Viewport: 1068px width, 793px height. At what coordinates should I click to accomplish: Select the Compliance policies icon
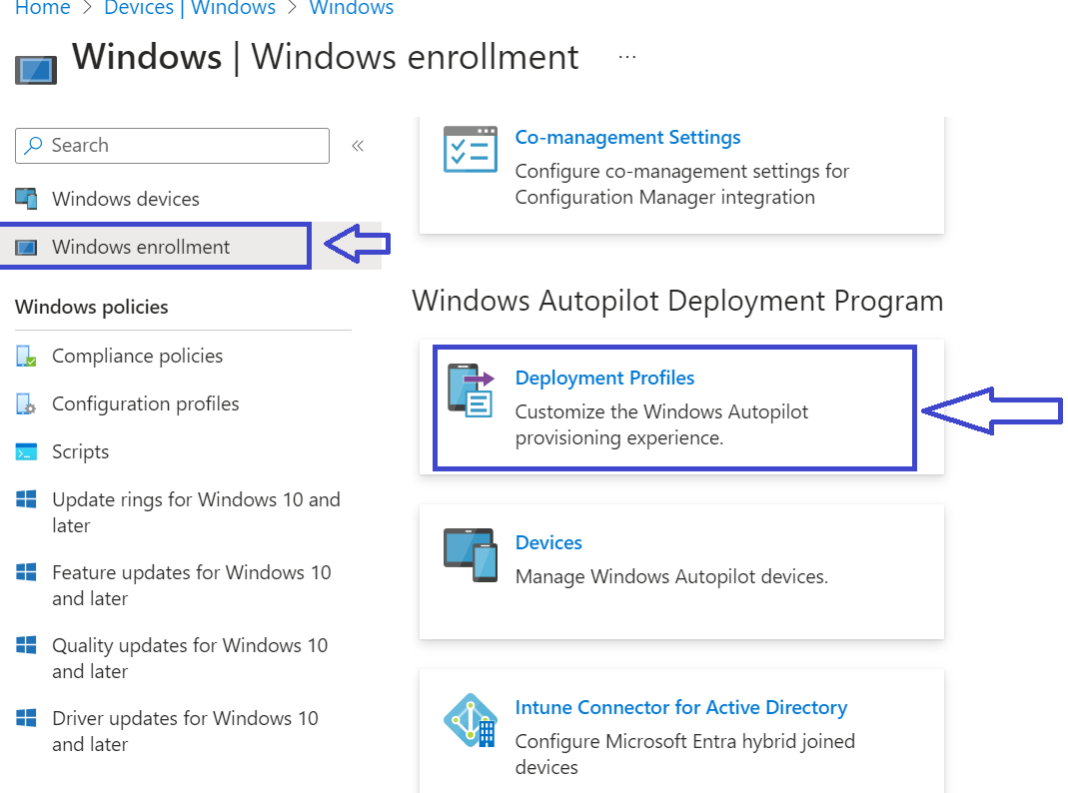pos(28,355)
